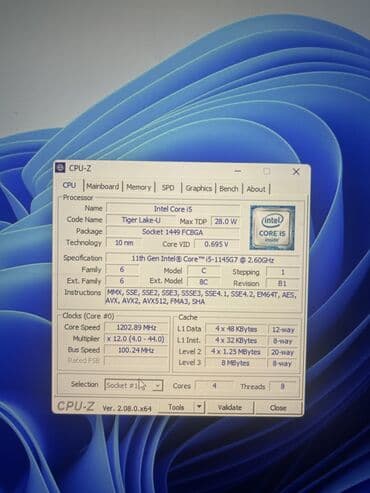
Task: Click the Intel Core i5 logo badge
Action: 273,227
